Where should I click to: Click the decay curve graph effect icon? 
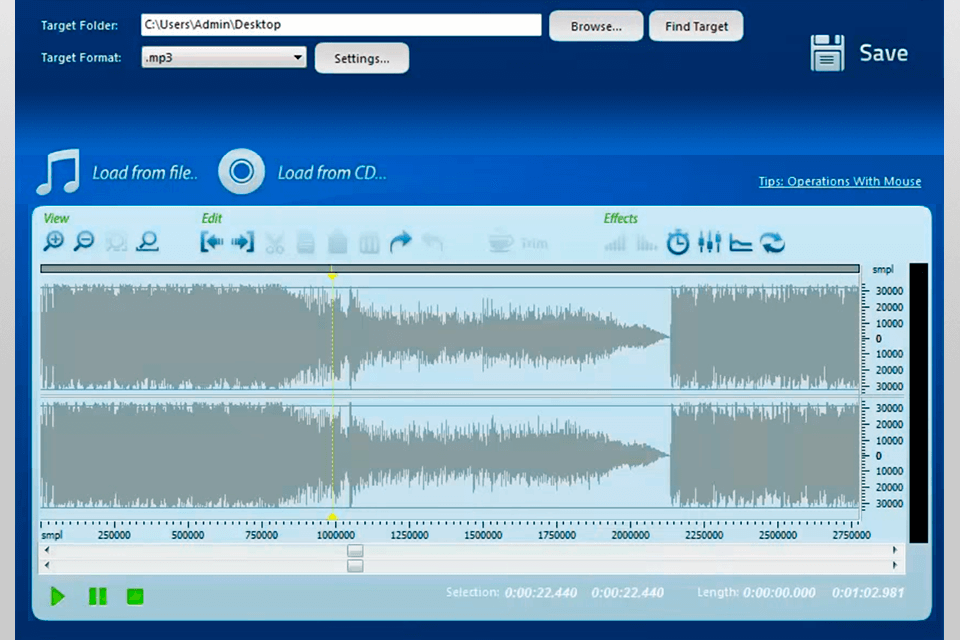[x=741, y=243]
